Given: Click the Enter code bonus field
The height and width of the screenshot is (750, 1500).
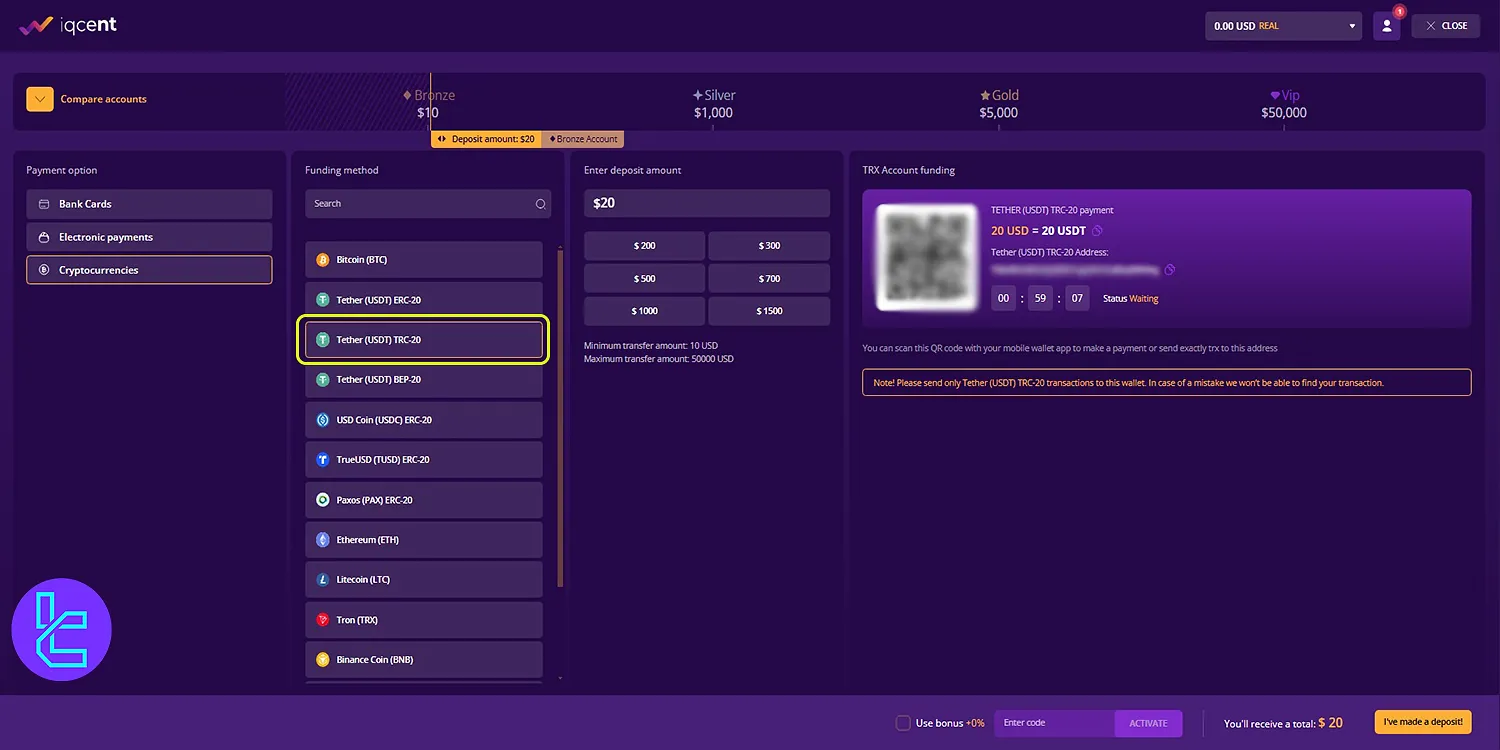Looking at the screenshot, I should (x=1054, y=723).
